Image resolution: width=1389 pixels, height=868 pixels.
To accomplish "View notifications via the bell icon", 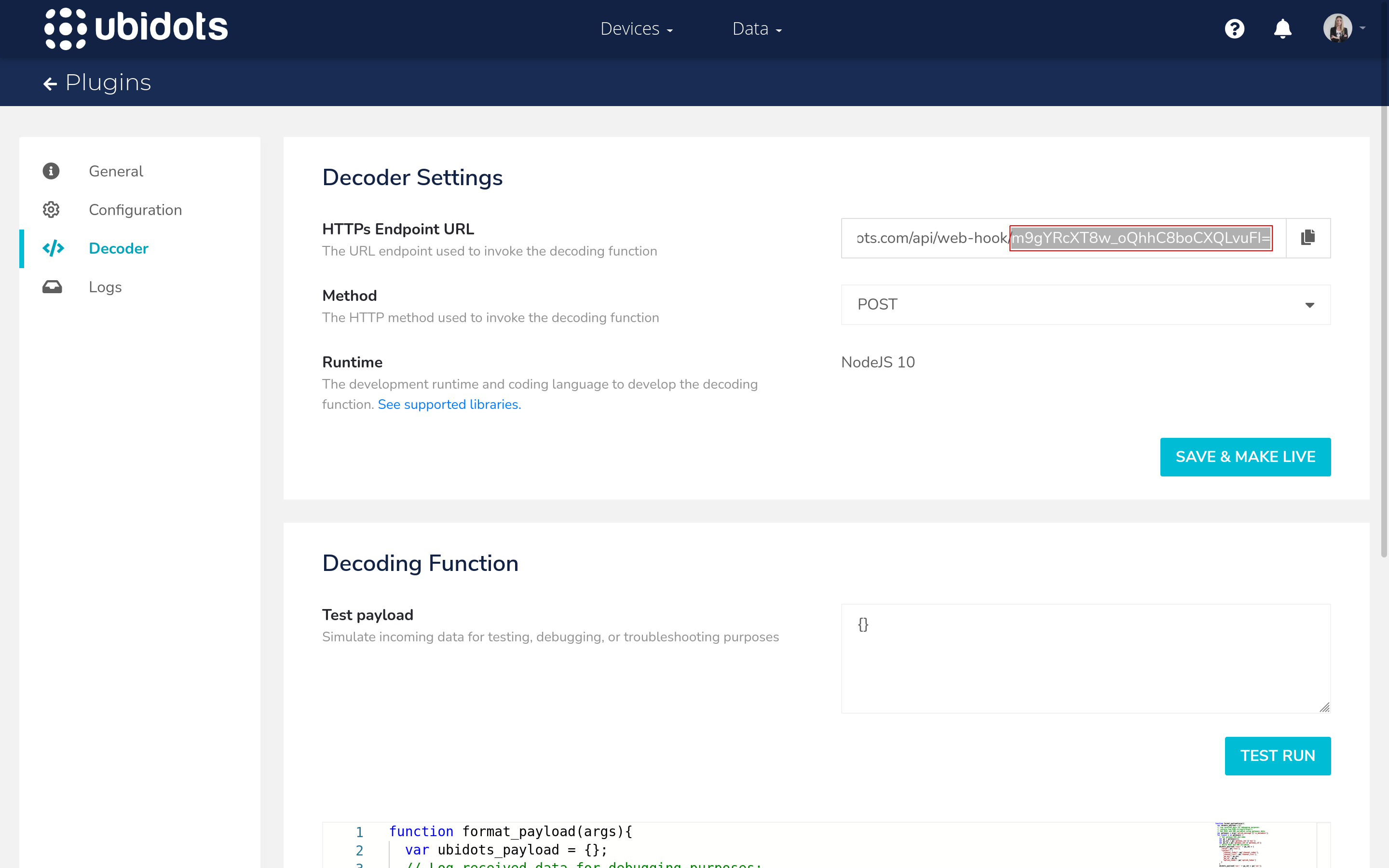I will click(x=1283, y=28).
